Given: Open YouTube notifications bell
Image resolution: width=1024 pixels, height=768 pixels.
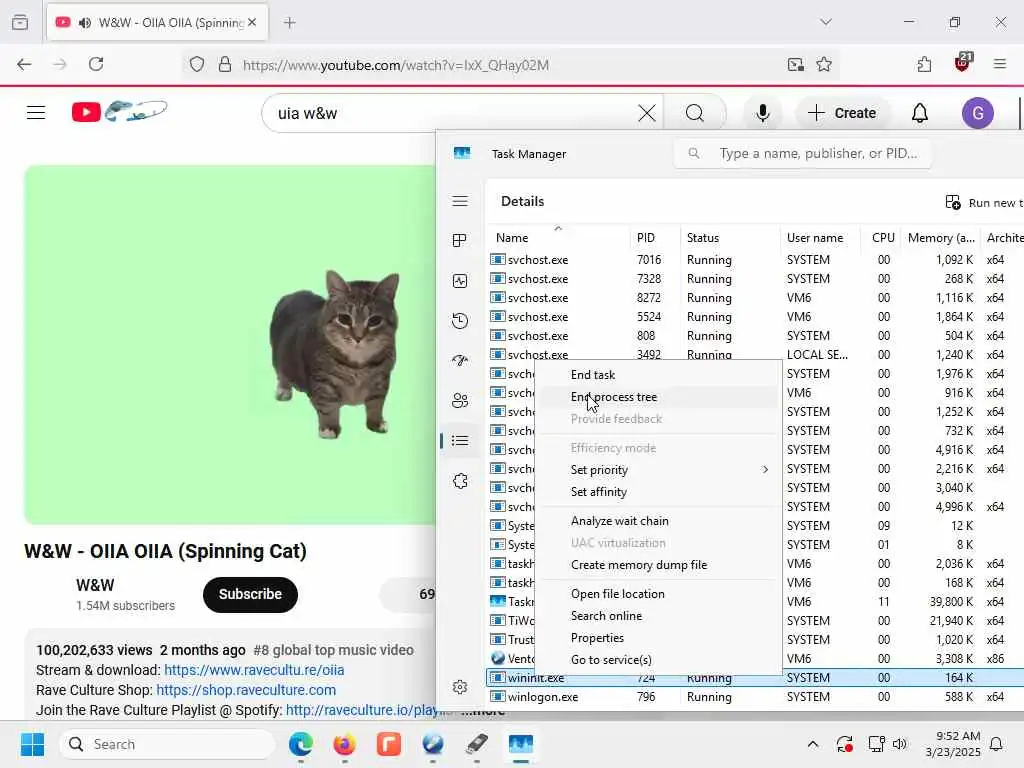Looking at the screenshot, I should tap(920, 113).
